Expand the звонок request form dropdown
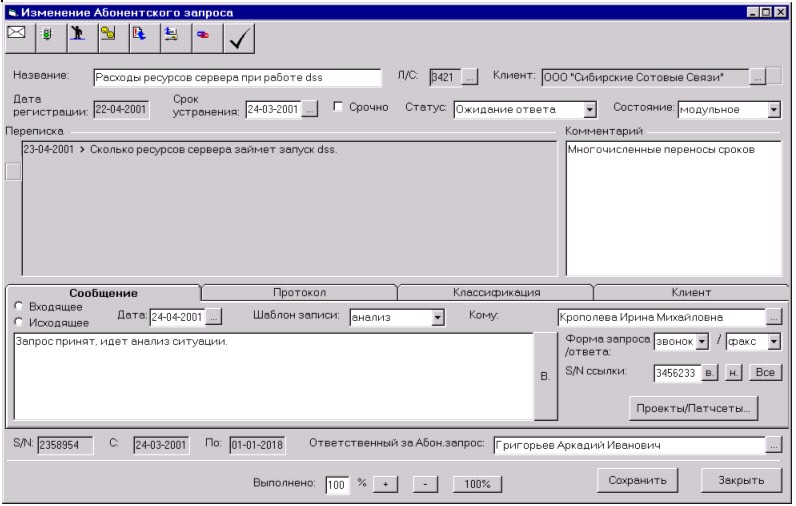This screenshot has height=506, width=796. click(x=702, y=342)
